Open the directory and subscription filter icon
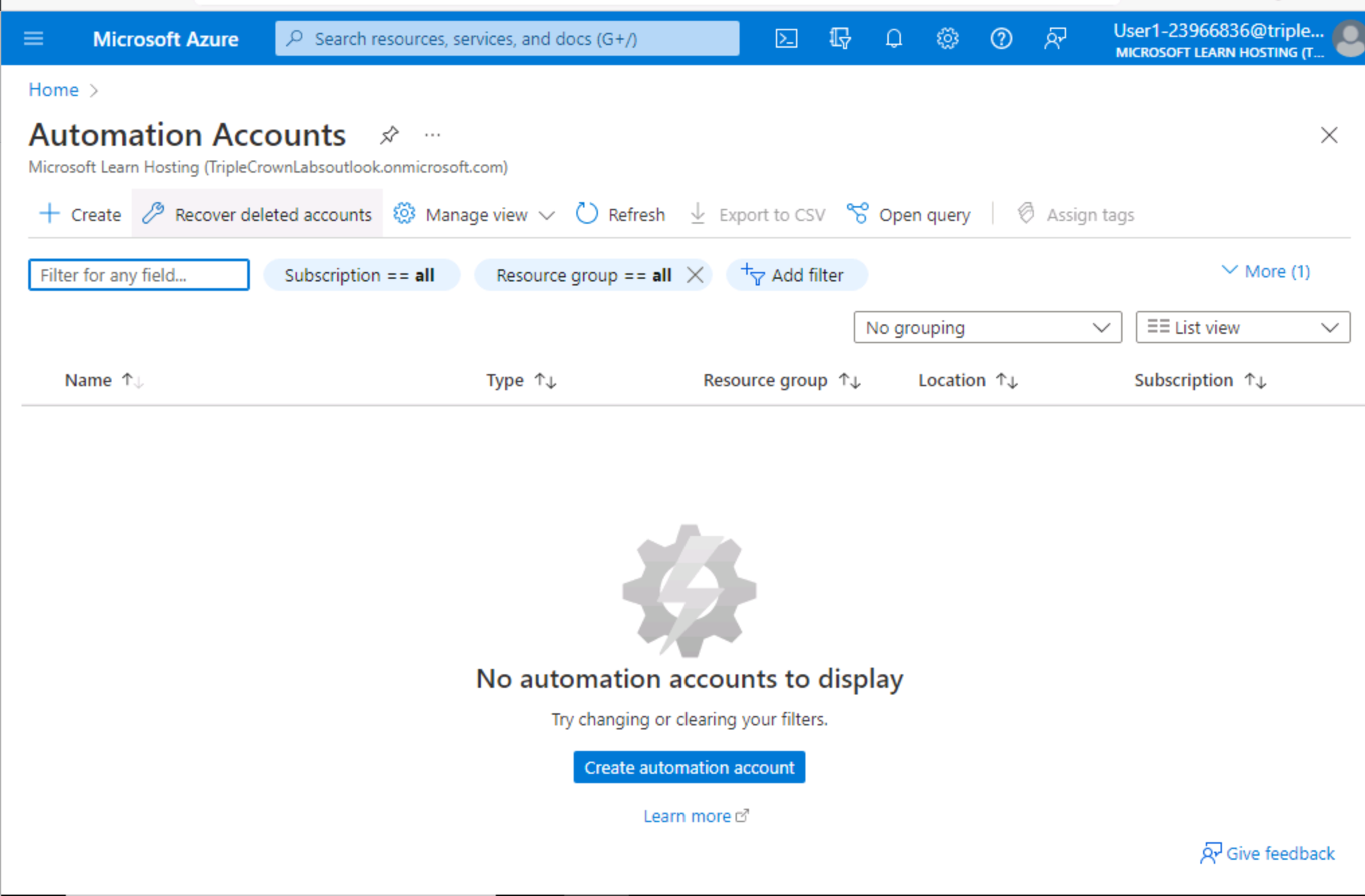The image size is (1365, 896). pos(840,38)
